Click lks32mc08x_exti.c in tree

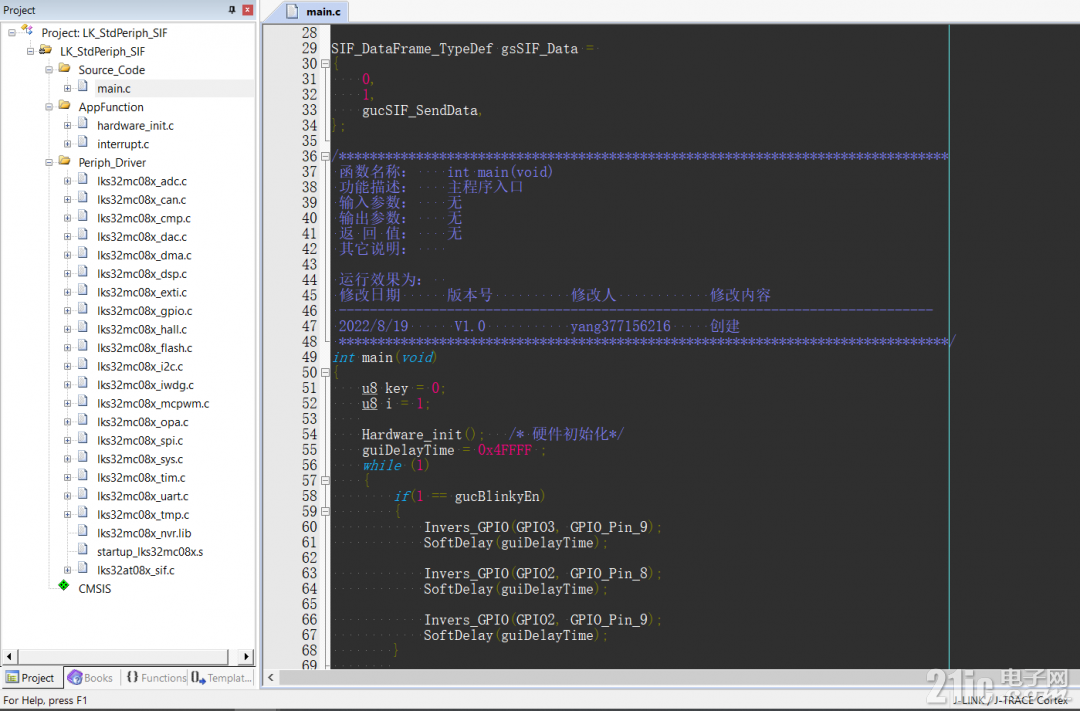tap(142, 292)
